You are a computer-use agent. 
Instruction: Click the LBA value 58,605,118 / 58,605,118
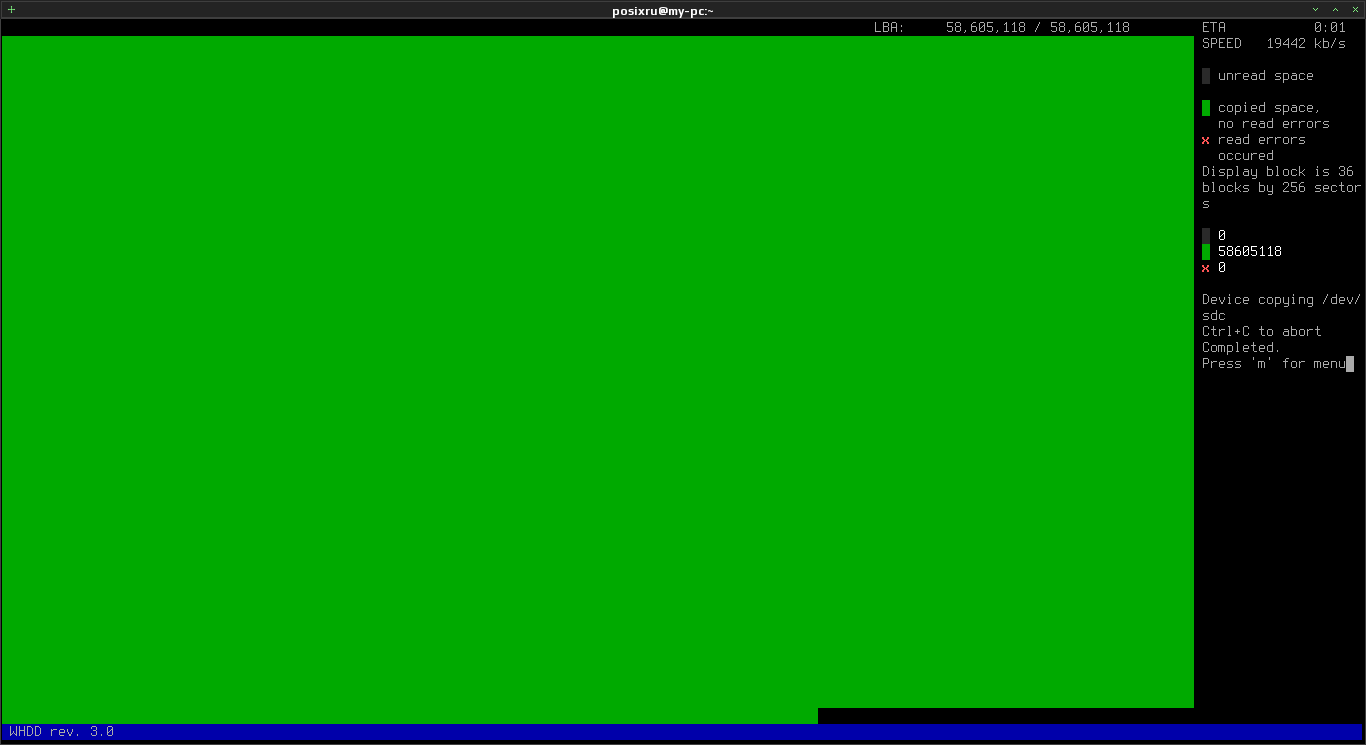click(x=1038, y=28)
